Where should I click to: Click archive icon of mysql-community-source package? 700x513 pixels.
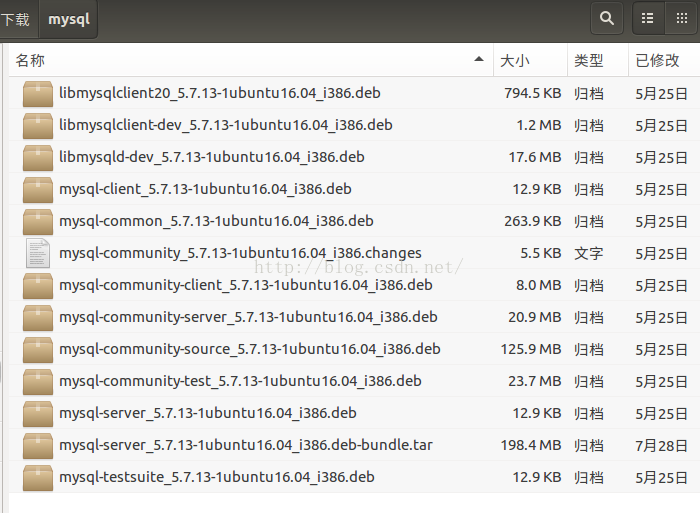[x=38, y=350]
